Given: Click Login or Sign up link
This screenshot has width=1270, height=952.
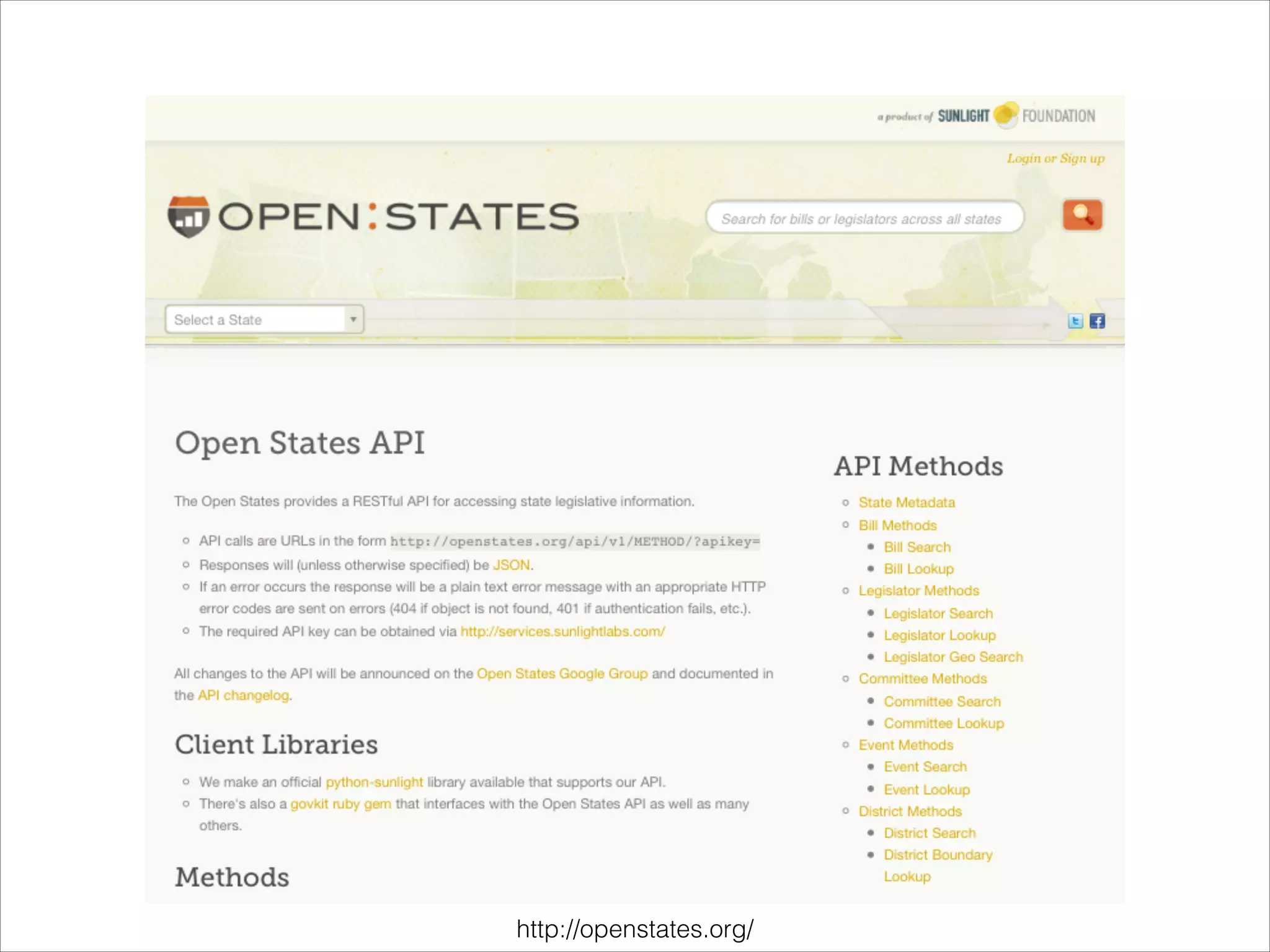Looking at the screenshot, I should point(1055,159).
